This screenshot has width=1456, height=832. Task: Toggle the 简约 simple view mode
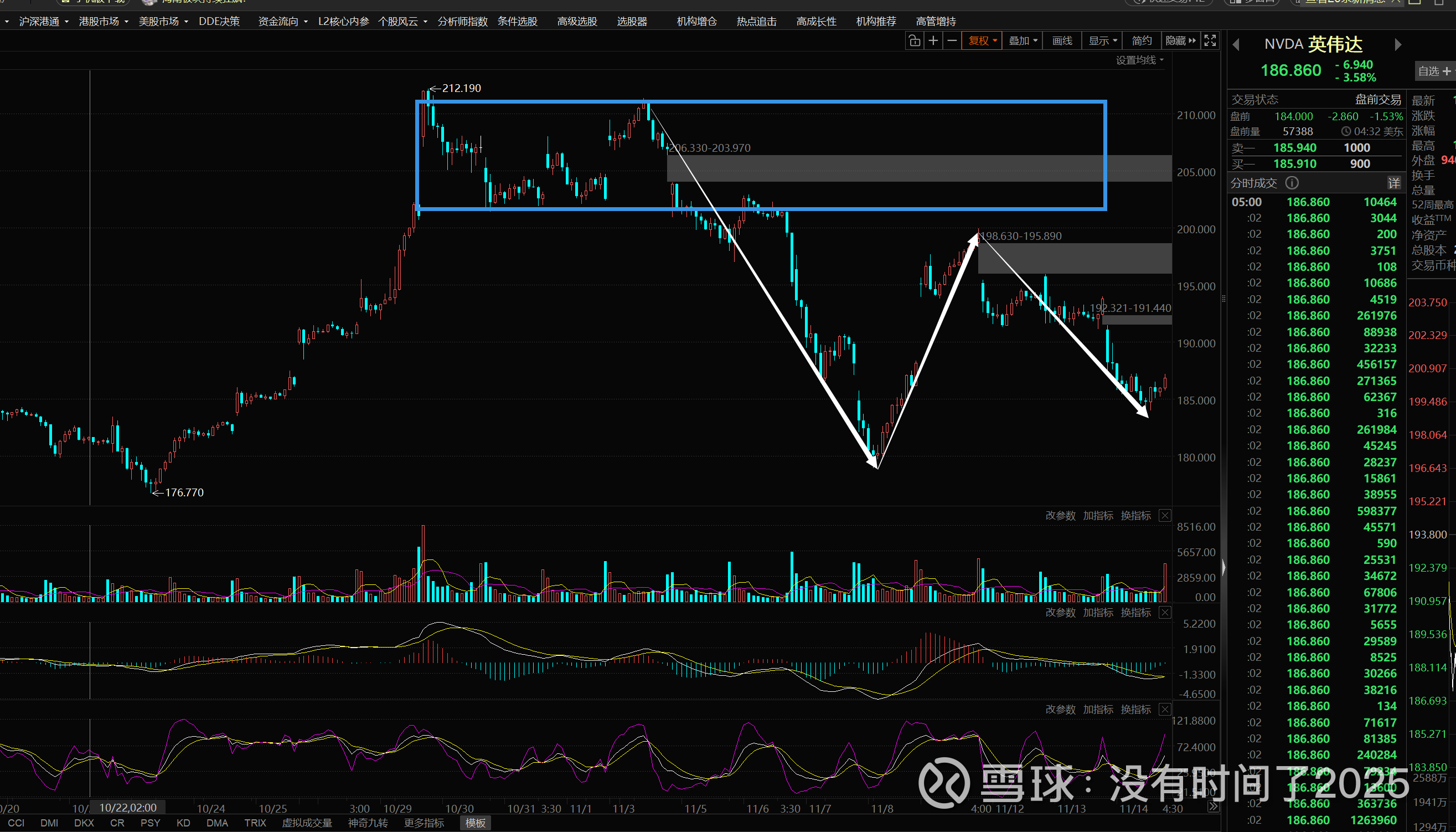(1142, 40)
